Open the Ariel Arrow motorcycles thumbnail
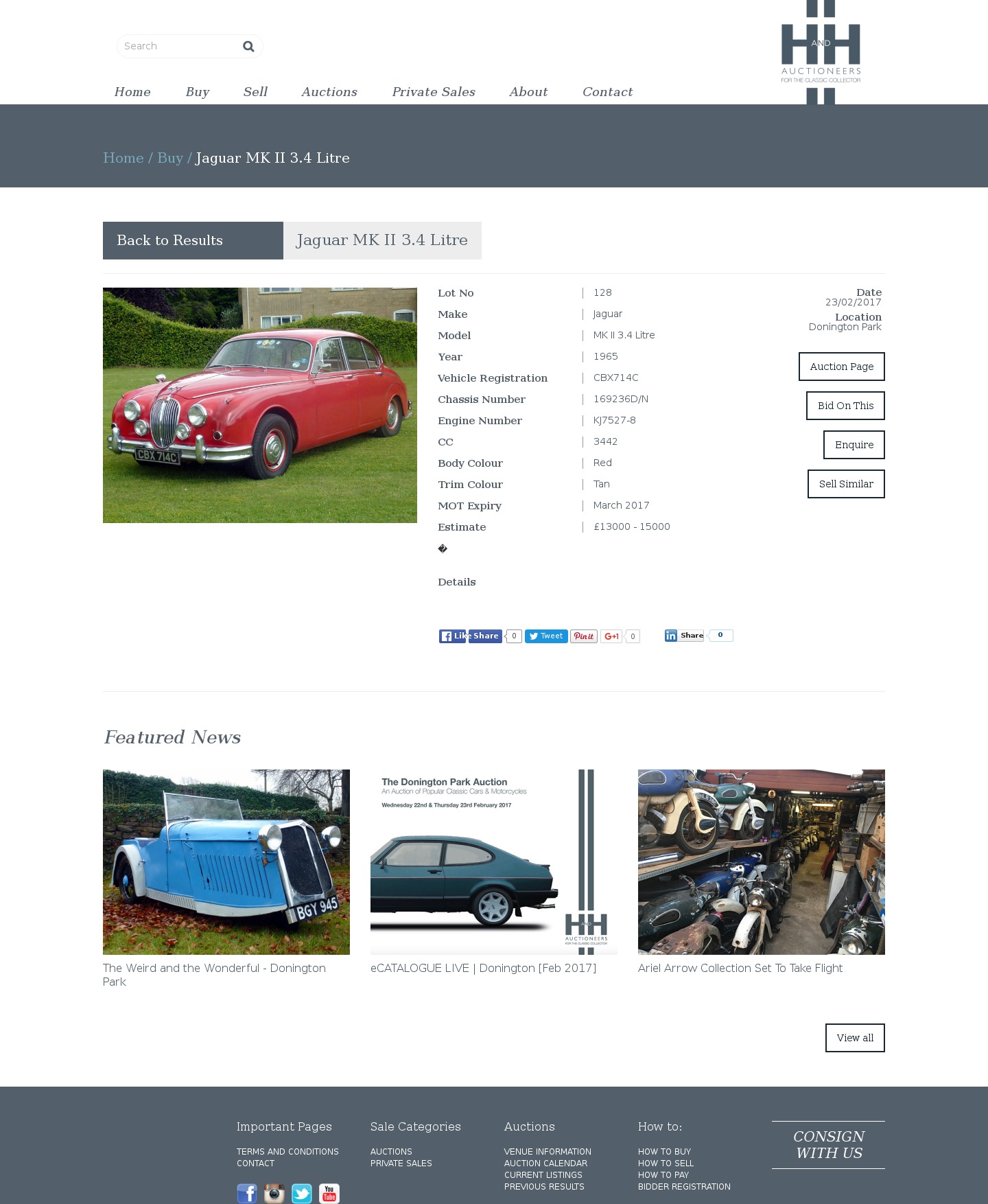This screenshot has width=988, height=1204. tap(762, 862)
